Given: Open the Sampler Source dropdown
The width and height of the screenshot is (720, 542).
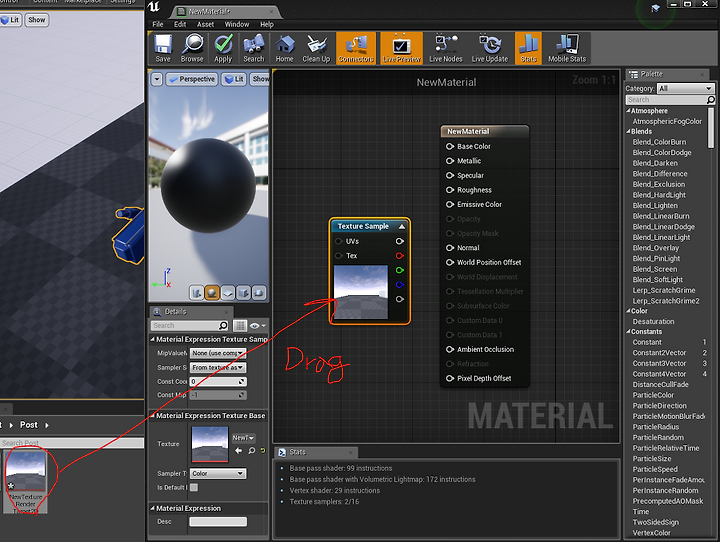Looking at the screenshot, I should tap(218, 367).
